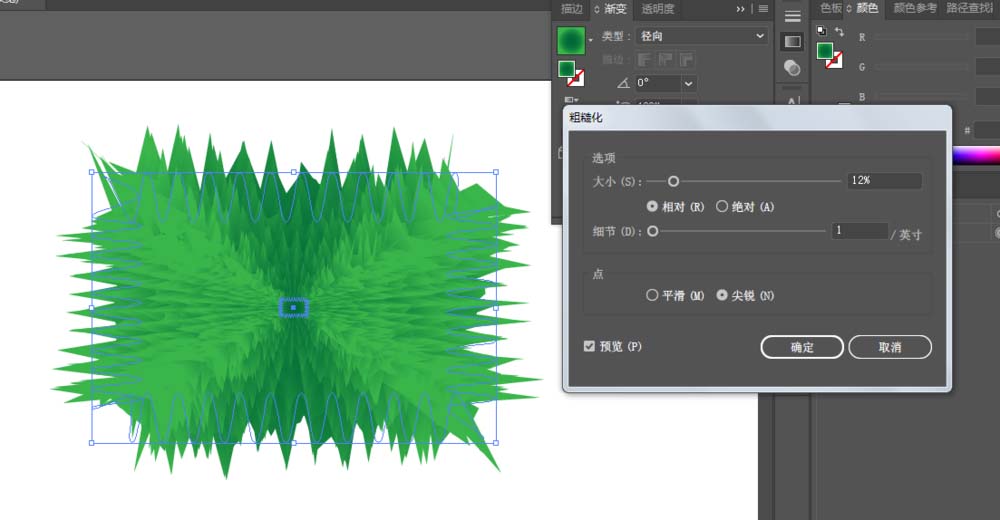1000x520 pixels.
Task: Adjust the 大小 size slider handle
Action: pos(673,182)
